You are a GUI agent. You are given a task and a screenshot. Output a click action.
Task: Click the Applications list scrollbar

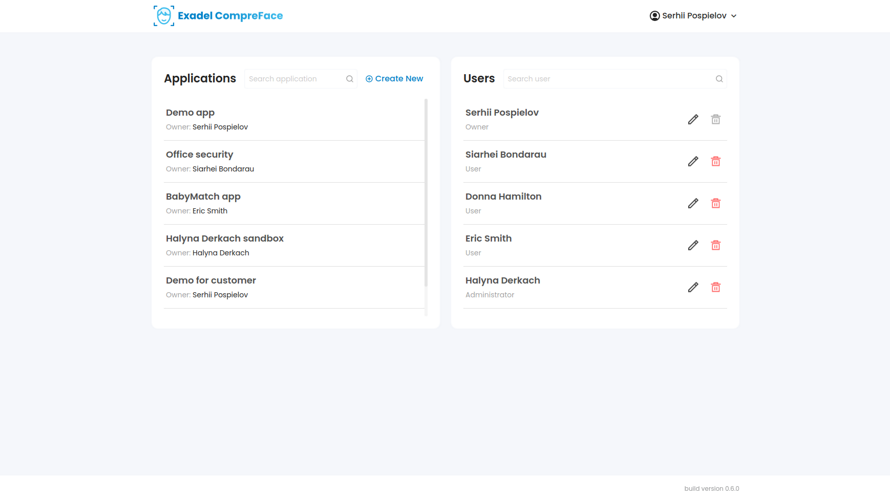coord(426,190)
